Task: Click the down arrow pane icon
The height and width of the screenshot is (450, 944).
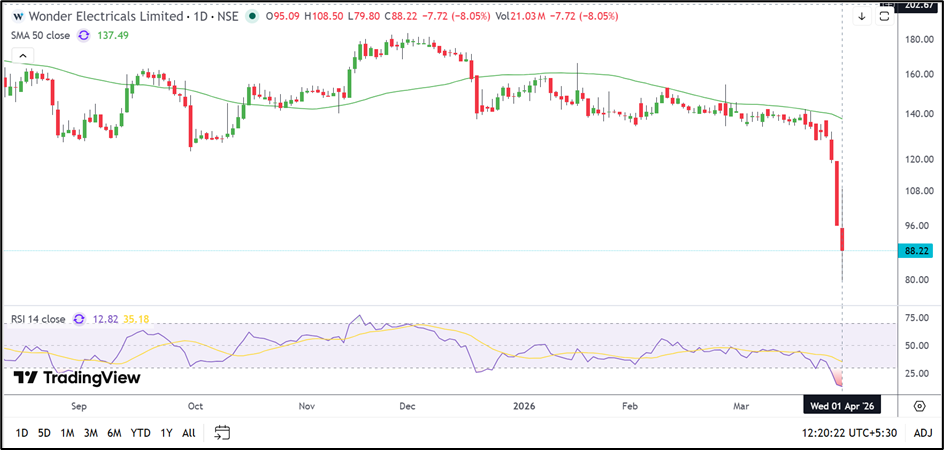Action: (862, 17)
